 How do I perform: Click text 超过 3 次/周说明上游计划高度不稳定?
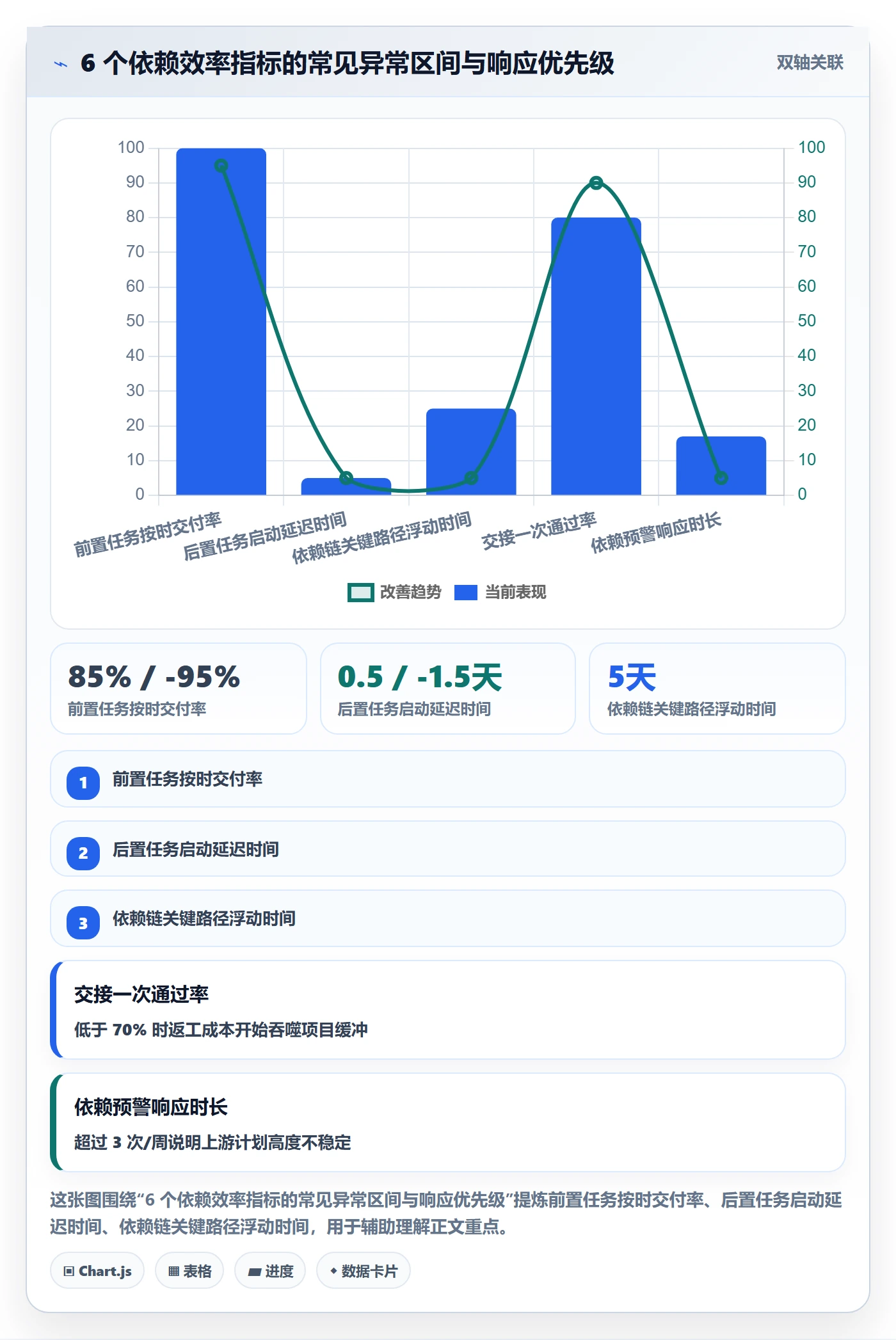click(212, 1142)
